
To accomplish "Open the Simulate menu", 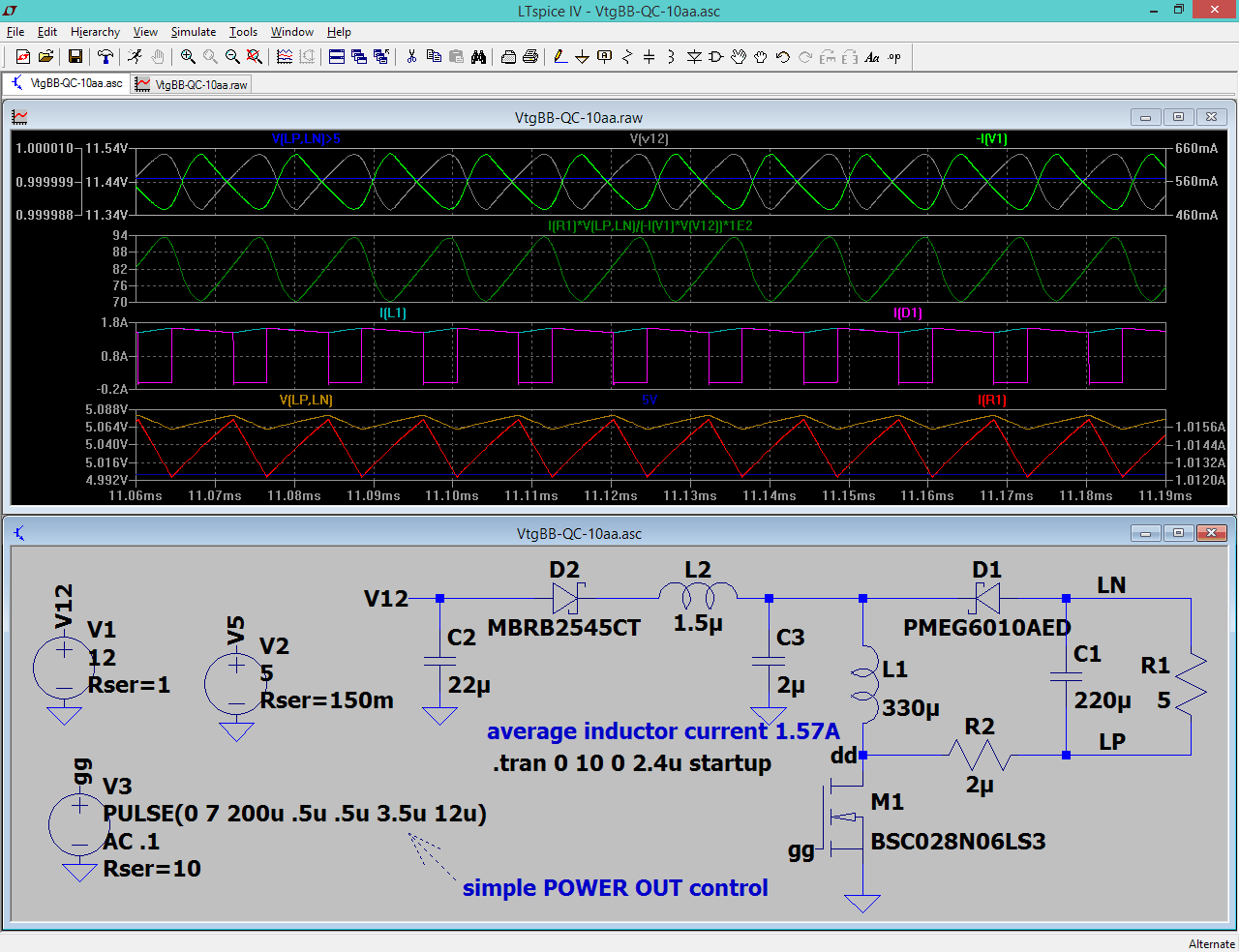I will pos(194,32).
